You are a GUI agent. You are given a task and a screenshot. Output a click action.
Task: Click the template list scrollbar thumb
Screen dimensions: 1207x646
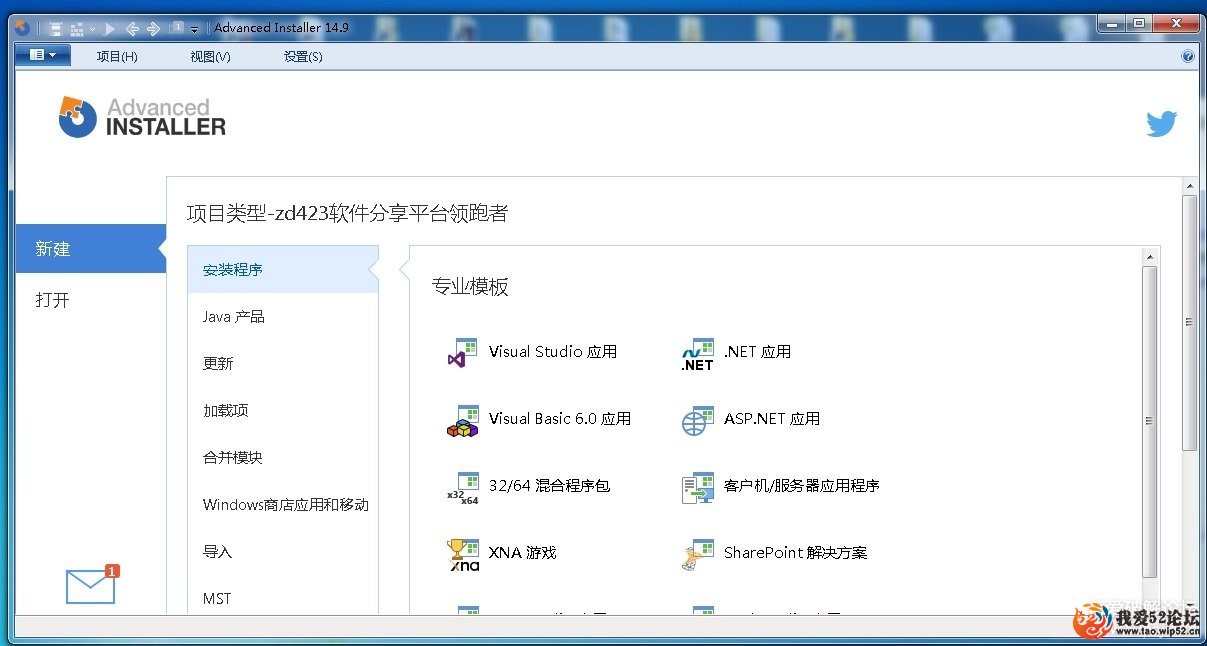1150,421
